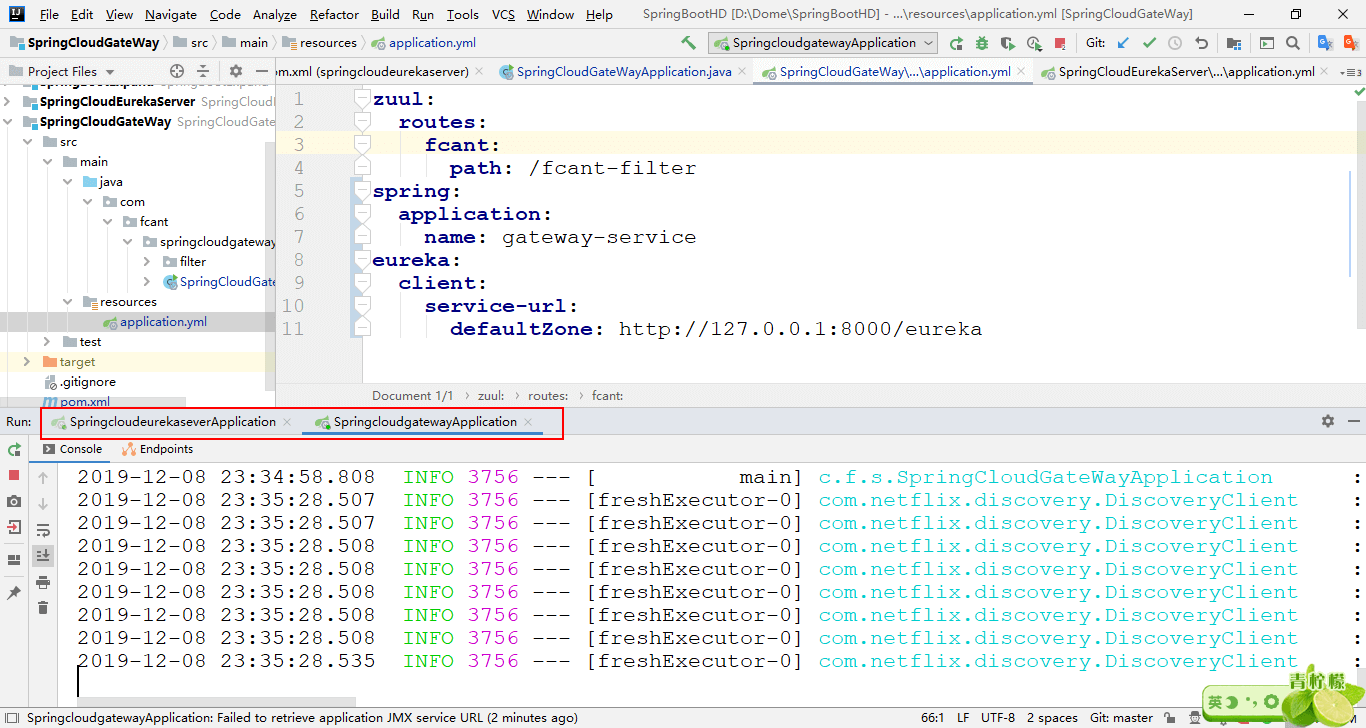
Task: Launch the profiler run icon in toolbar
Action: tap(1034, 43)
